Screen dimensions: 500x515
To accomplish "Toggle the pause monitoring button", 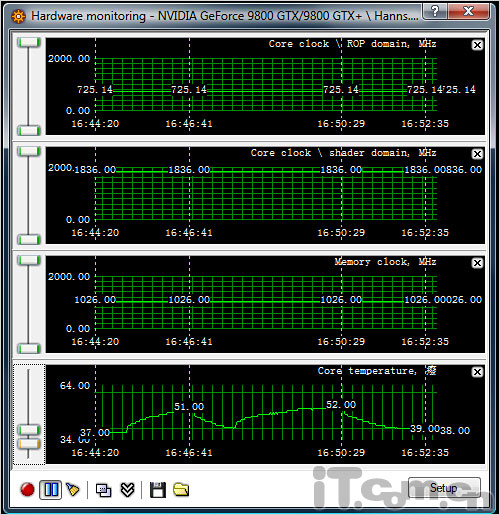I will pos(51,490).
